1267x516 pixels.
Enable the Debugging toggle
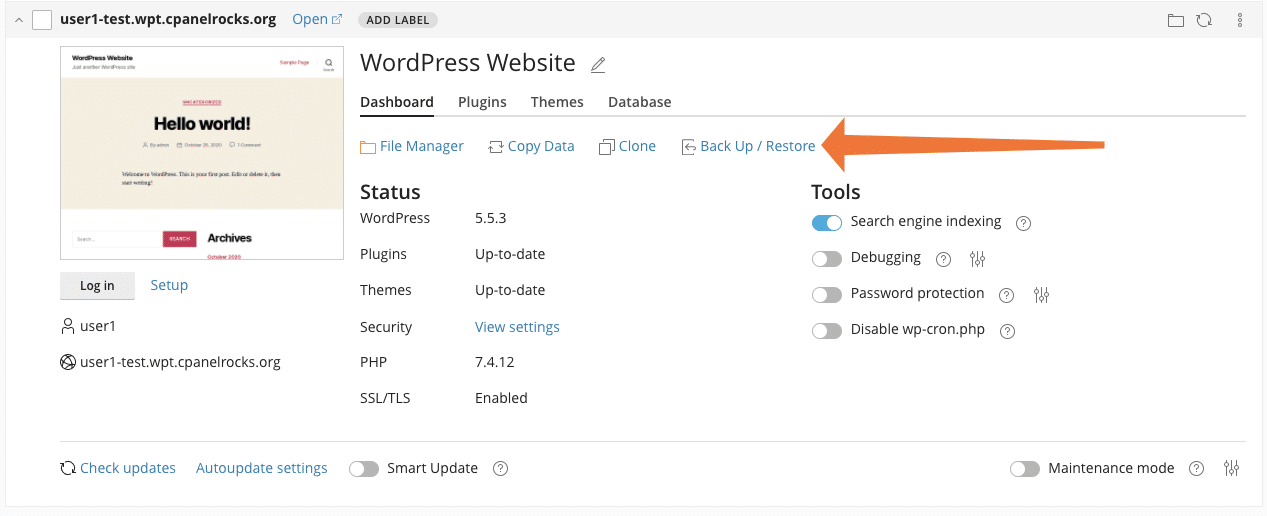pyautogui.click(x=827, y=259)
